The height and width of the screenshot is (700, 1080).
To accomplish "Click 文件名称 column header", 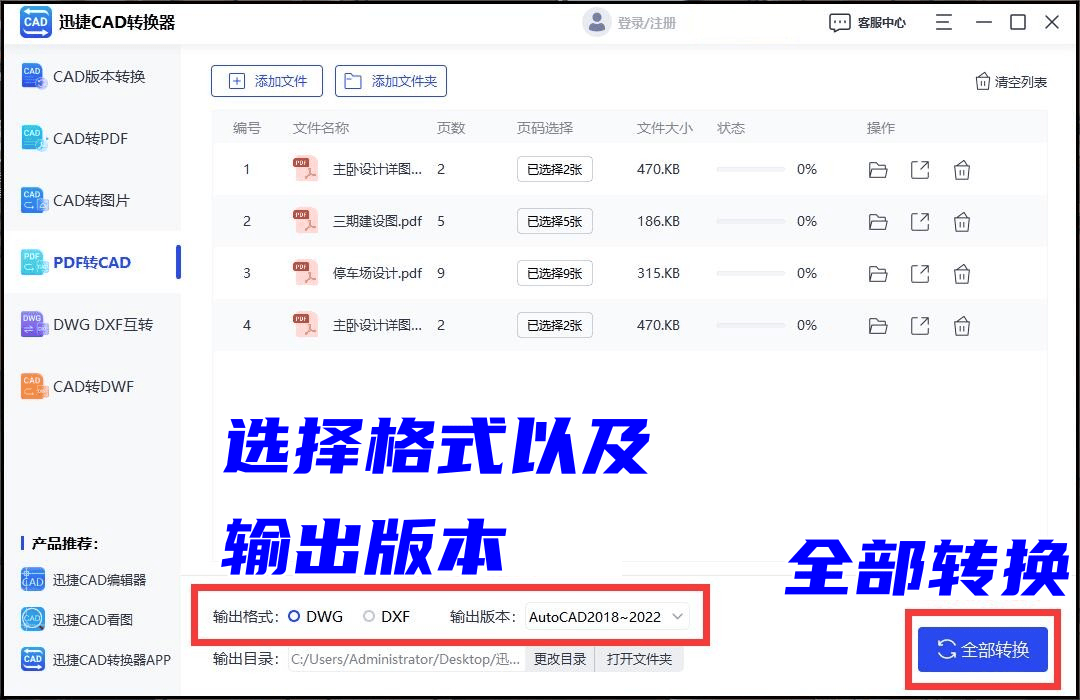I will coord(321,128).
